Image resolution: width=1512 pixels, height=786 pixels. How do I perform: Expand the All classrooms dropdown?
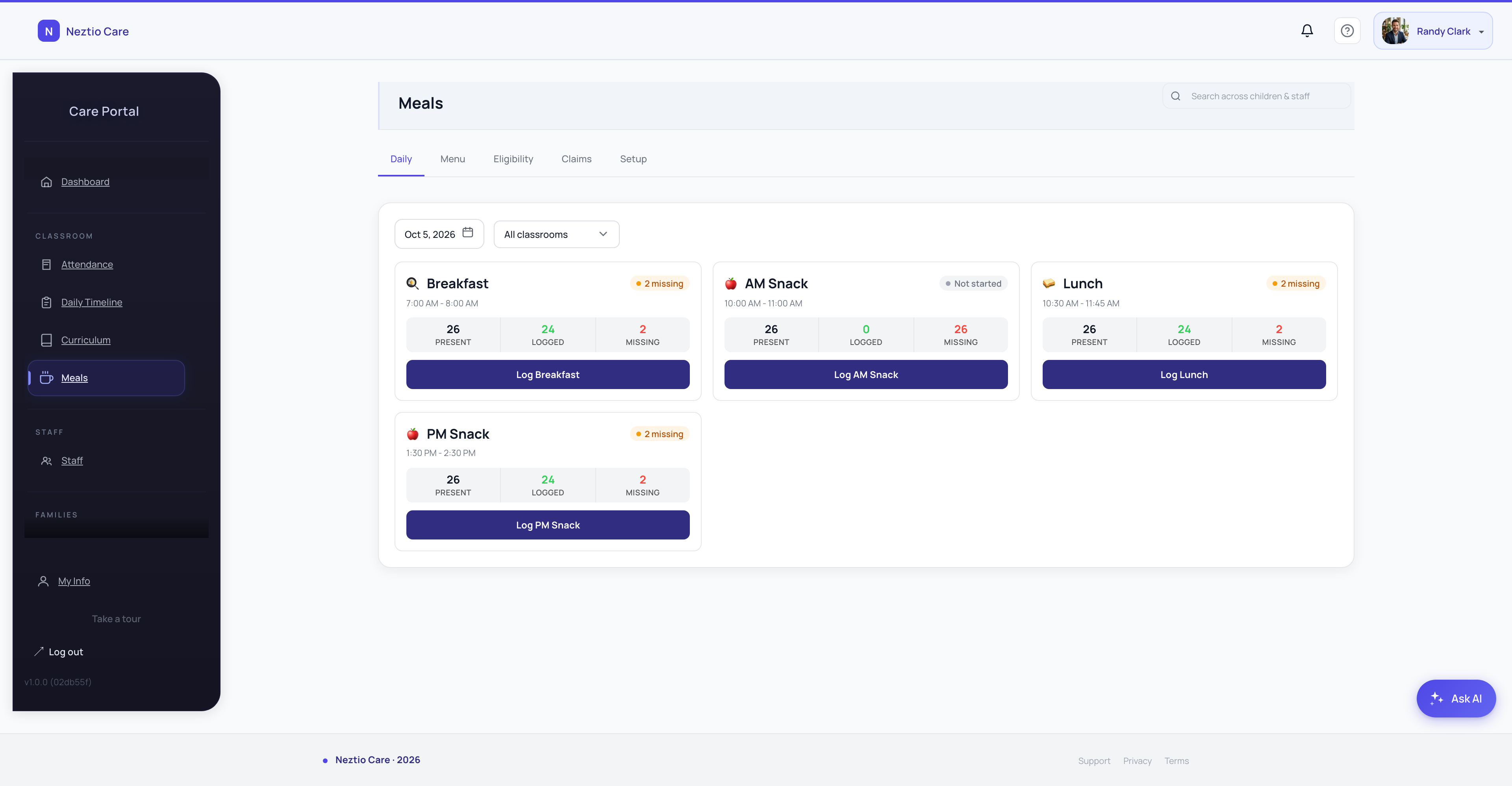556,234
